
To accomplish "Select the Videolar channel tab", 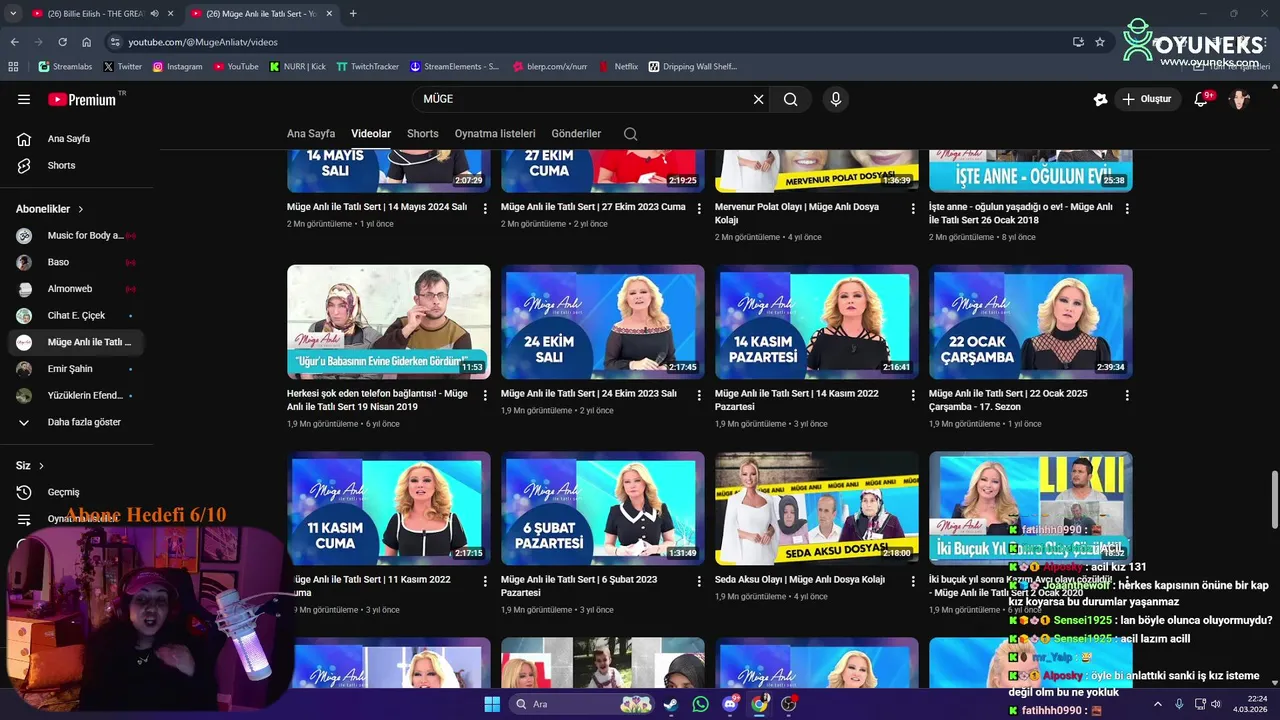I will pos(371,134).
